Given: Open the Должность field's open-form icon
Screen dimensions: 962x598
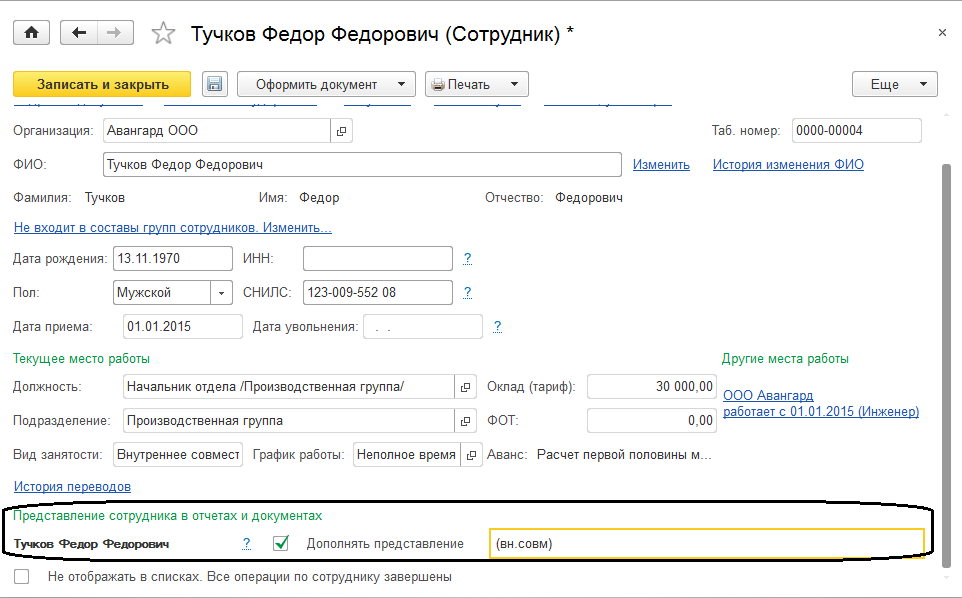Looking at the screenshot, I should pyautogui.click(x=465, y=387).
